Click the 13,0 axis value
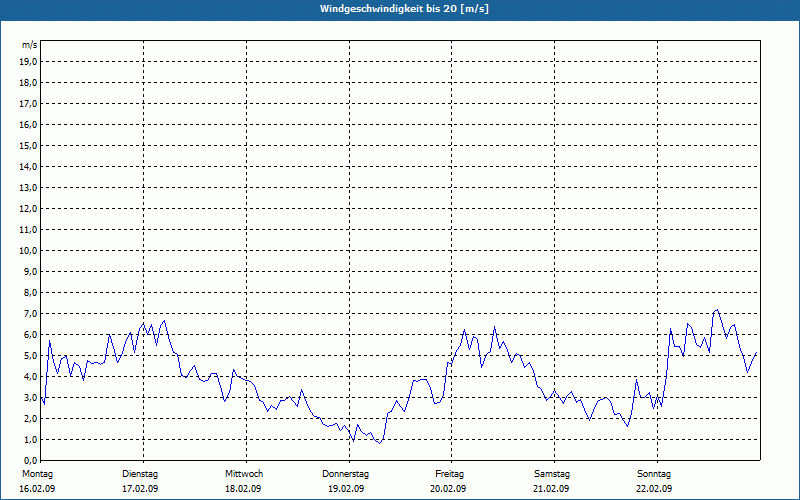 click(x=29, y=188)
